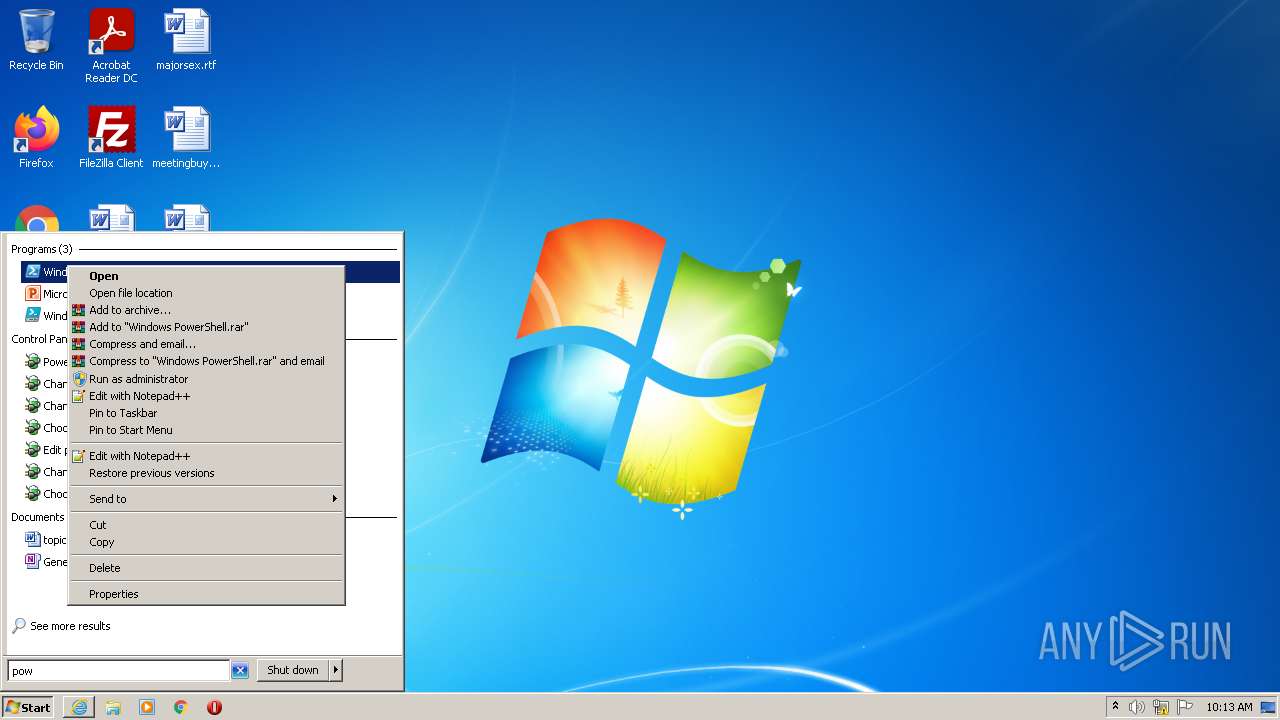Click Edit with Notepad++ above Restore previous versions
Viewport: 1280px width, 720px height.
point(206,456)
